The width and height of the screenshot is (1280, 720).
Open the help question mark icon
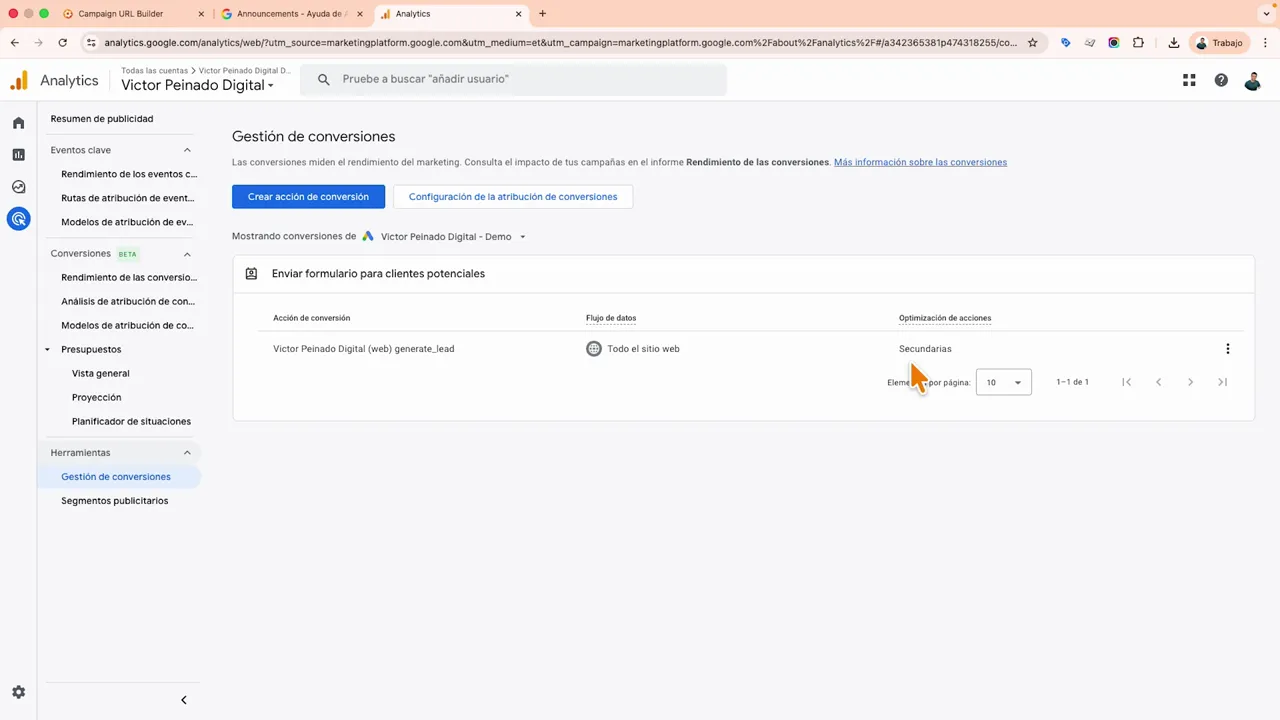[1221, 80]
